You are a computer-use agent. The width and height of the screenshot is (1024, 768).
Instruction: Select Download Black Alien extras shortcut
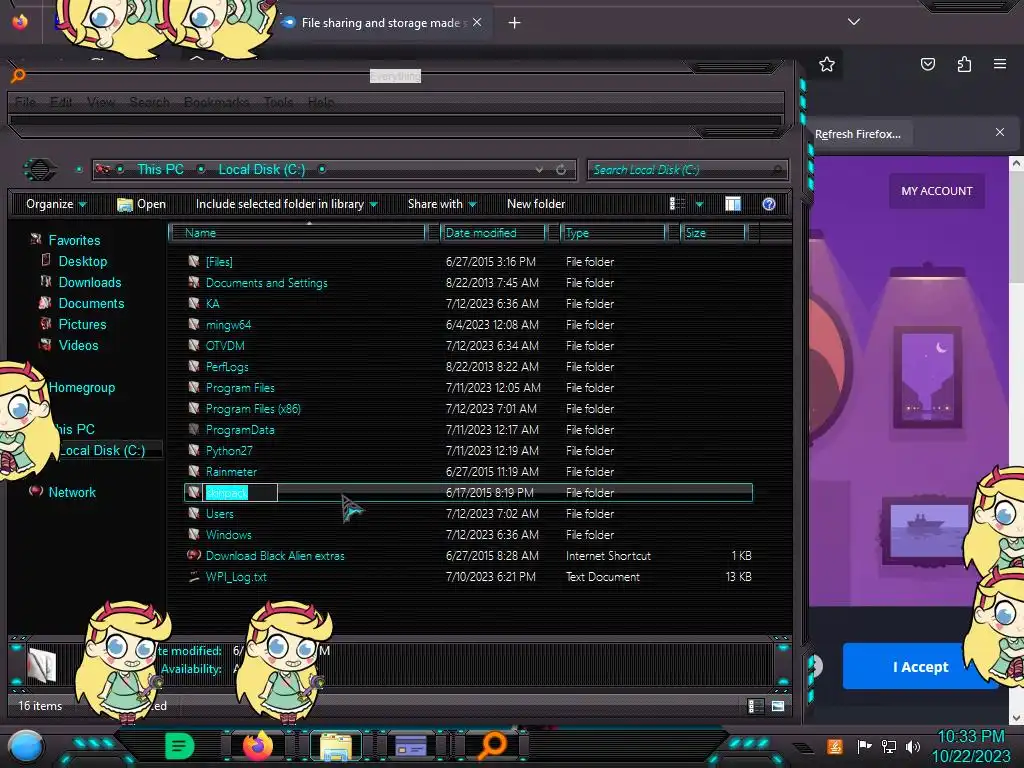click(x=275, y=556)
